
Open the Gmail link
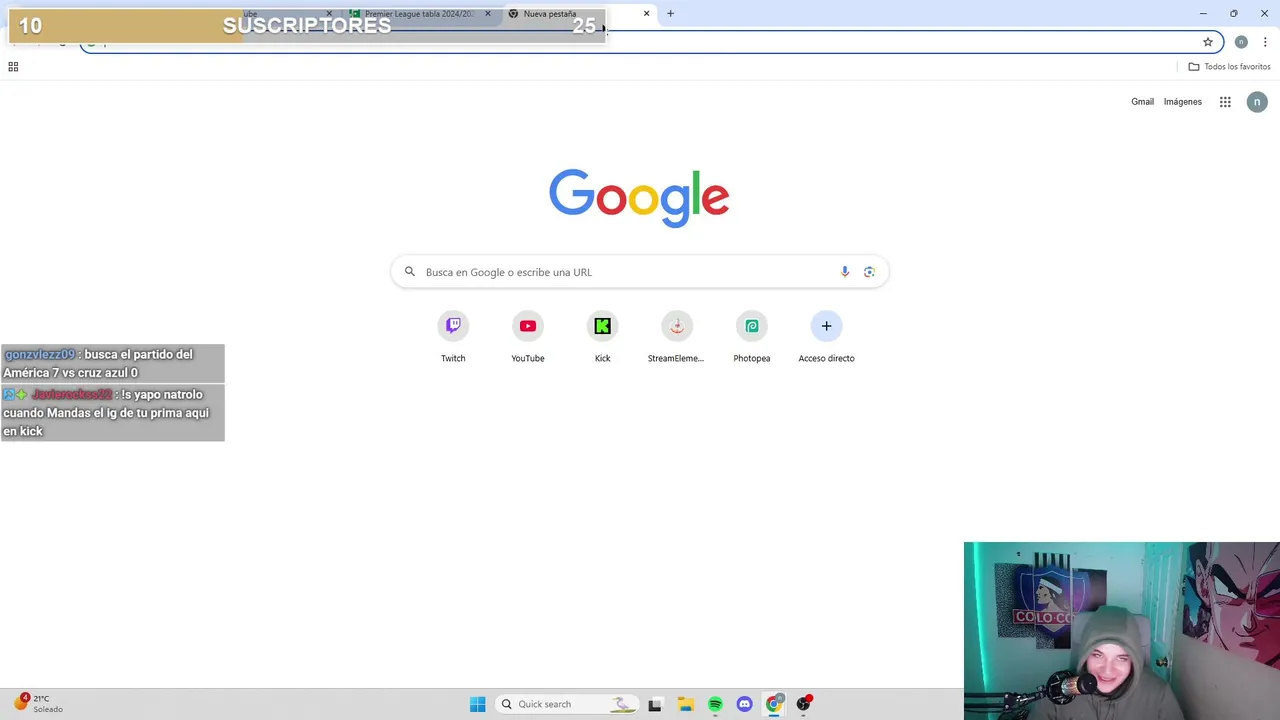(x=1142, y=102)
